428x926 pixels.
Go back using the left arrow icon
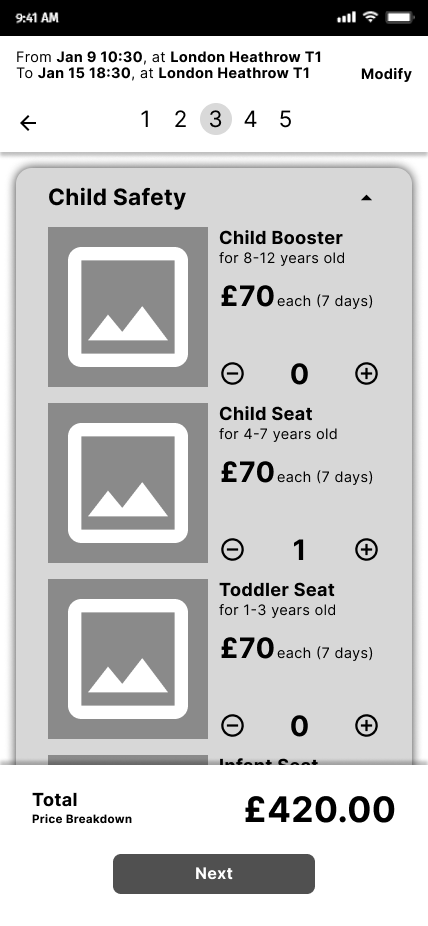(x=28, y=122)
